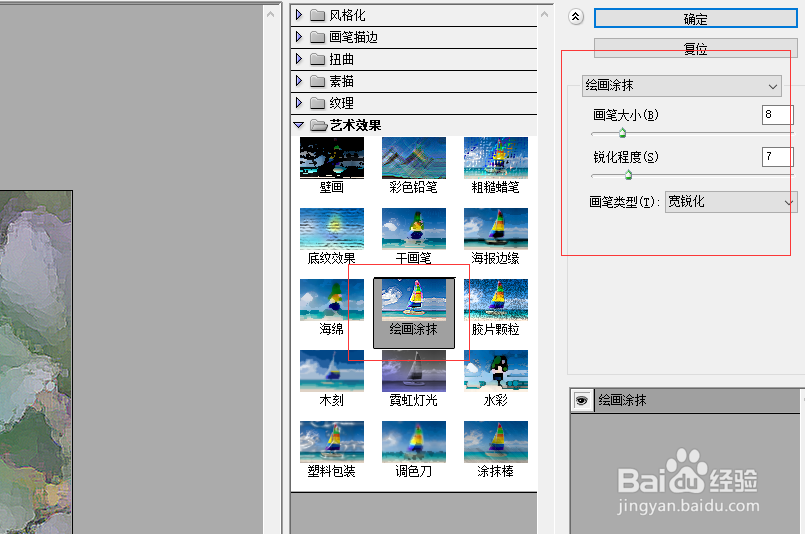
Task: Click the 锐化程度 slider handle
Action: [x=628, y=176]
